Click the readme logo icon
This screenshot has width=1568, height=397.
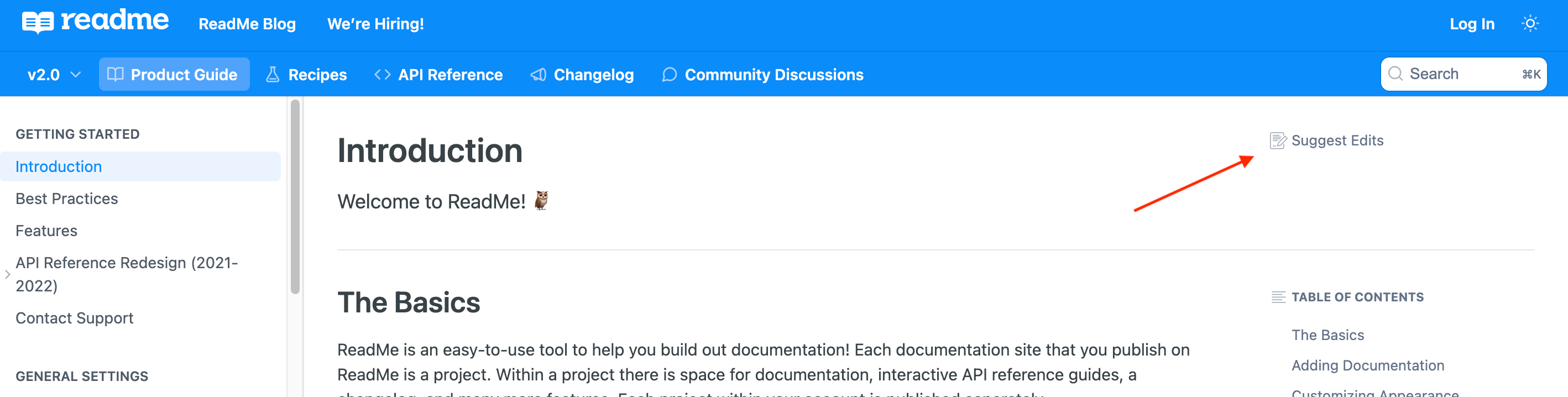click(x=38, y=23)
